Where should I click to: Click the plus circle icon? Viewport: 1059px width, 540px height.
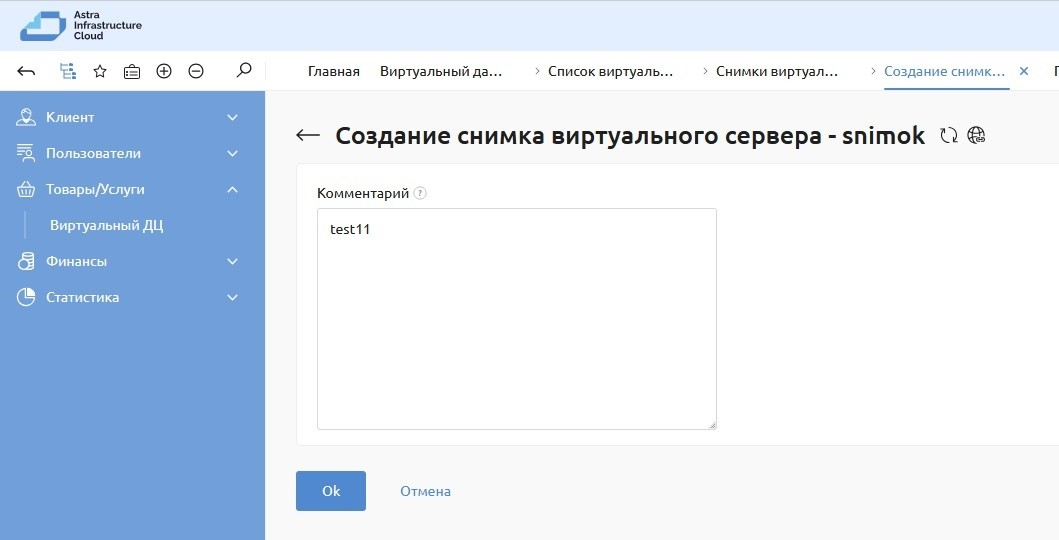[164, 71]
